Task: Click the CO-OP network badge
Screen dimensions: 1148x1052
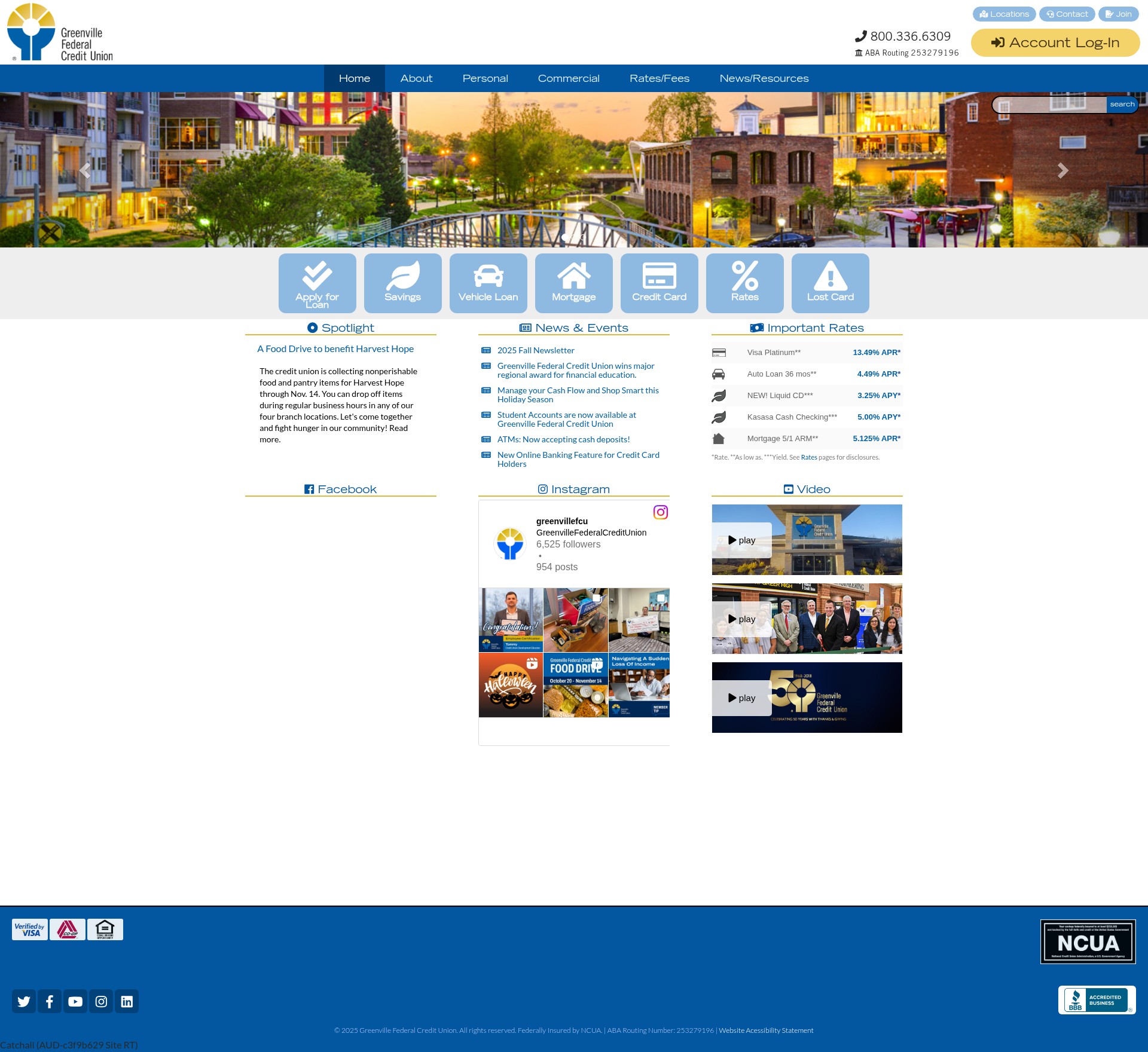Action: tap(68, 929)
